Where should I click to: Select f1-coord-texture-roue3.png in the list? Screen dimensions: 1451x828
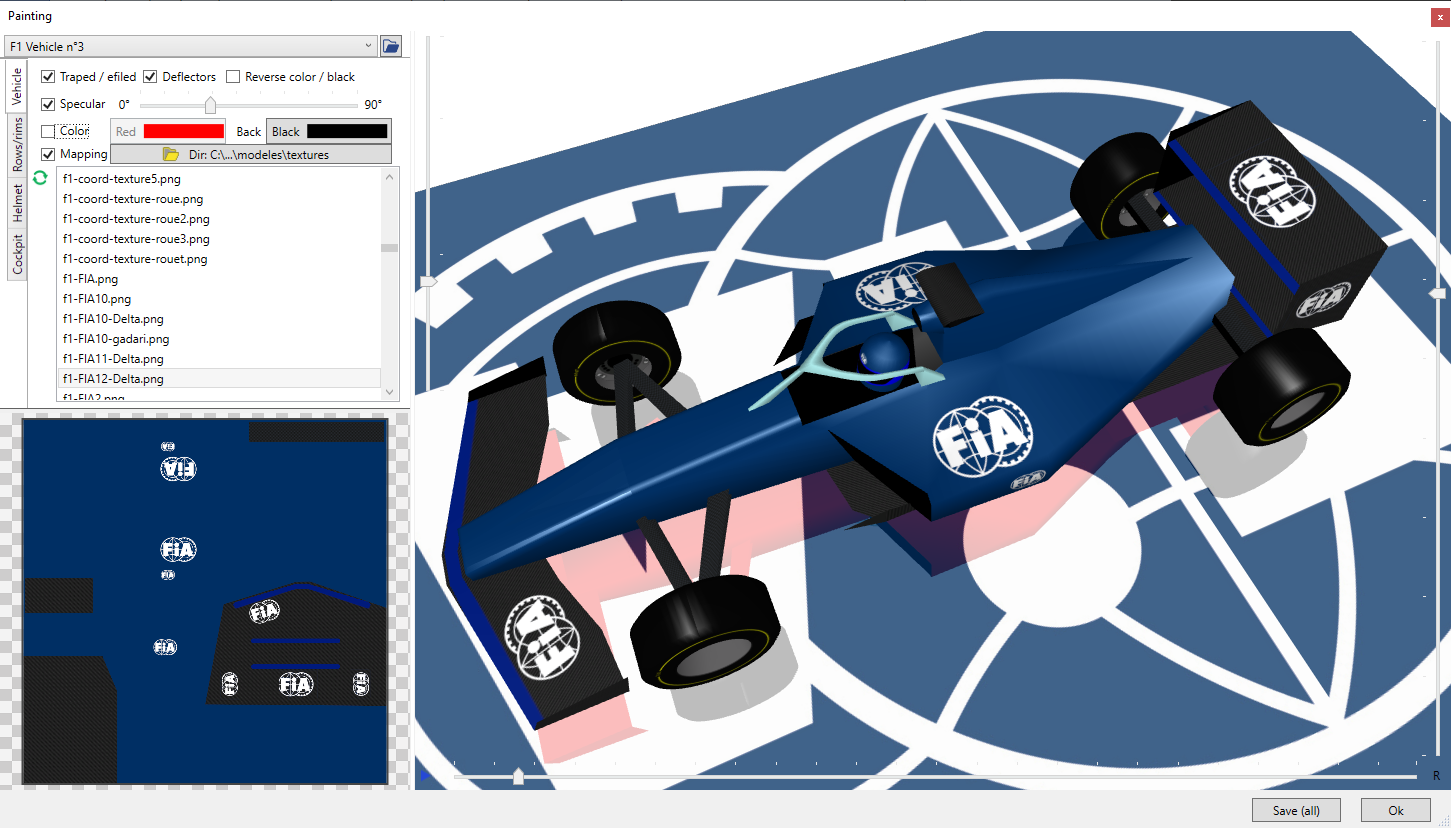219,239
